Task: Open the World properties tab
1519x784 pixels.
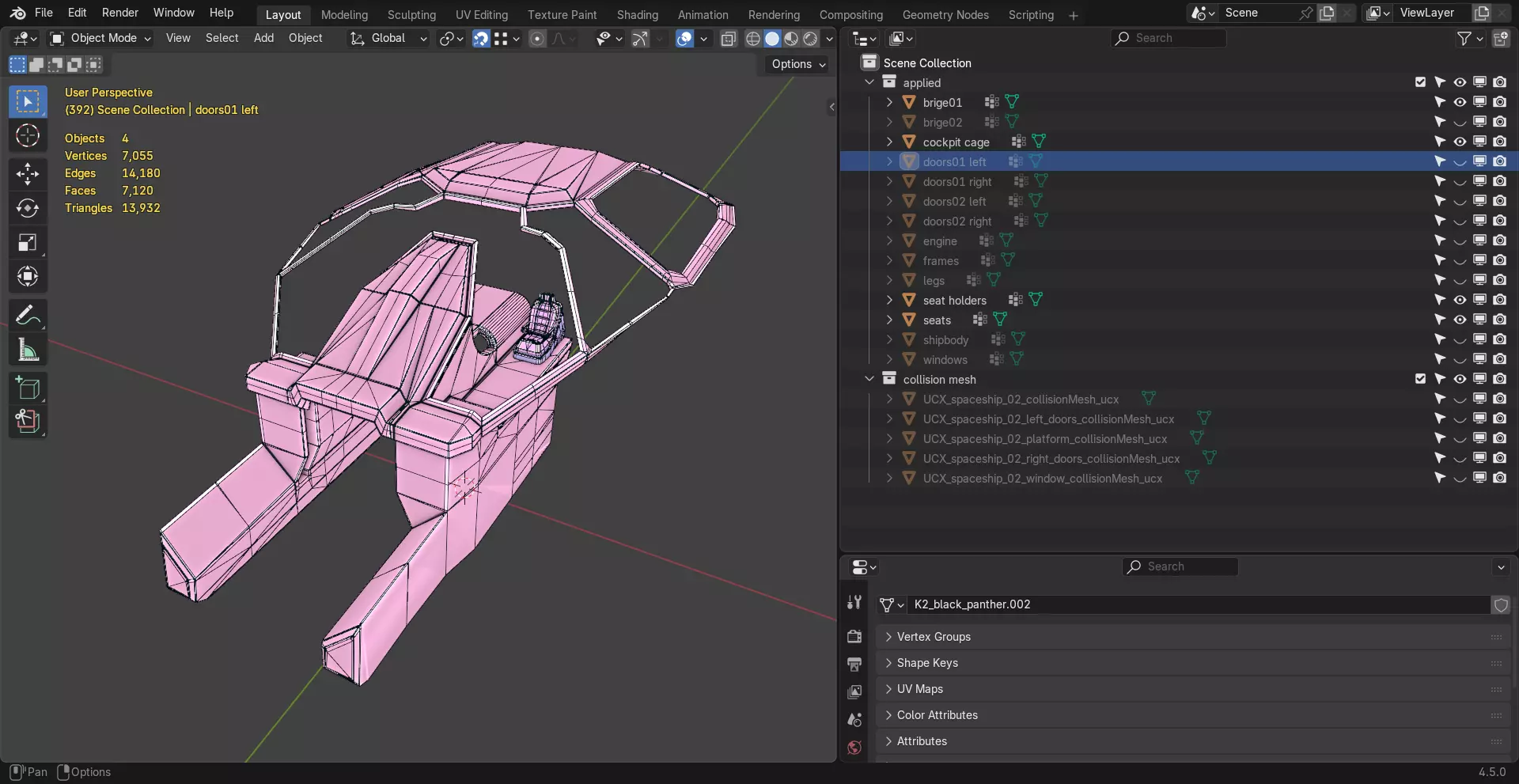Action: point(854,748)
